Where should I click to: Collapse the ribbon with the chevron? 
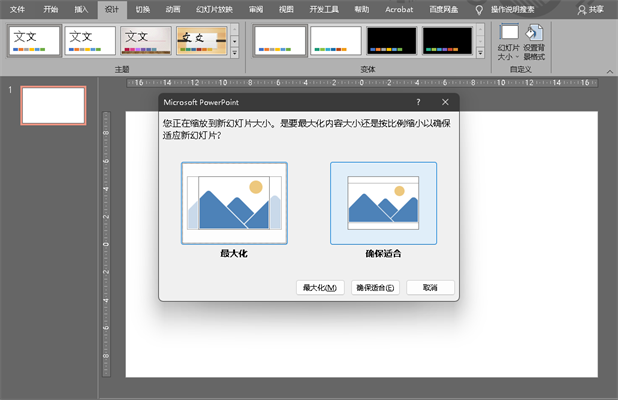[x=609, y=72]
